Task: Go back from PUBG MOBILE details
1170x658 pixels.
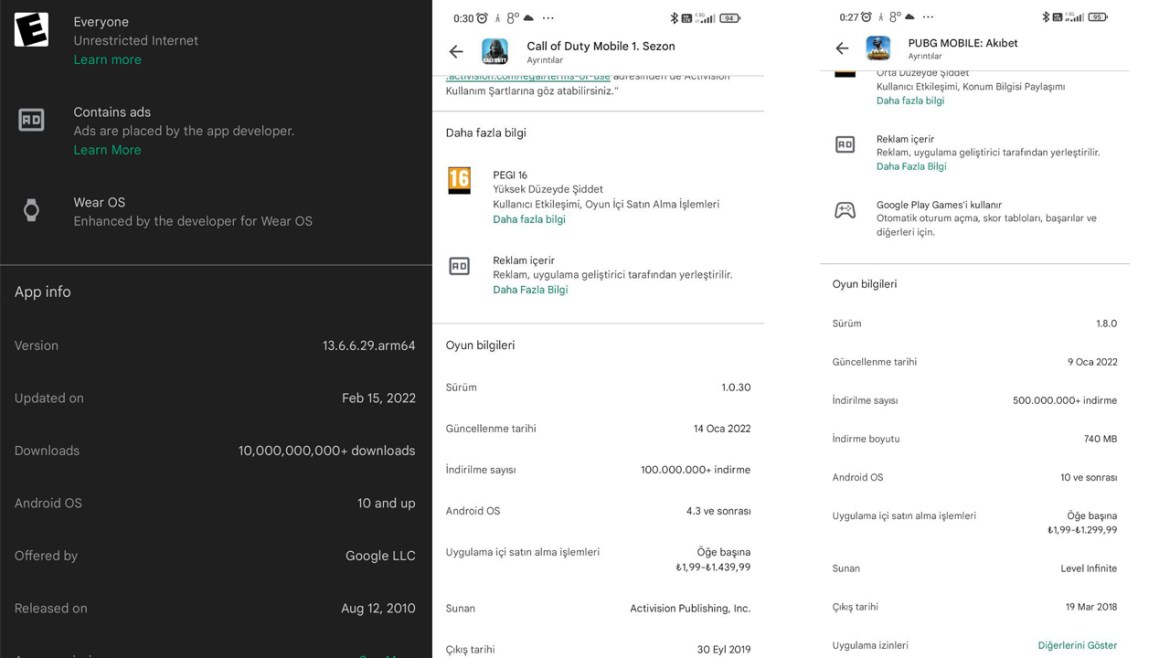Action: click(x=842, y=48)
